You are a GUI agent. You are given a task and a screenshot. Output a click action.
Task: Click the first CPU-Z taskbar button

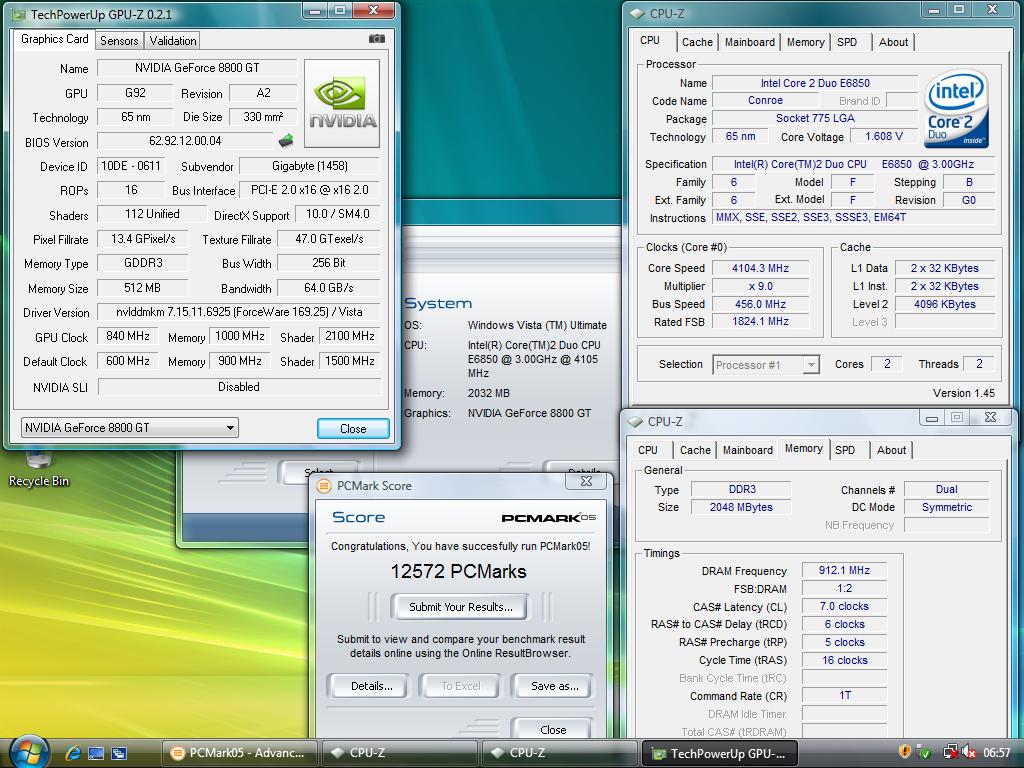coord(399,753)
